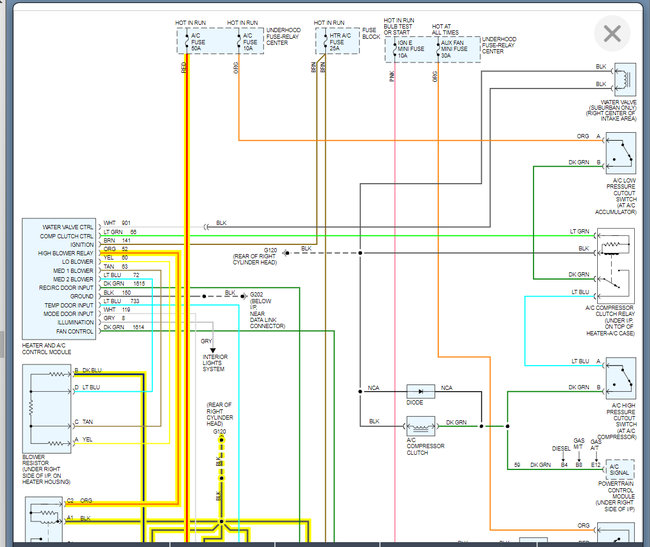650x547 pixels.
Task: Click the 'MODE DOOR INPUT' pin label
Action: pos(68,314)
